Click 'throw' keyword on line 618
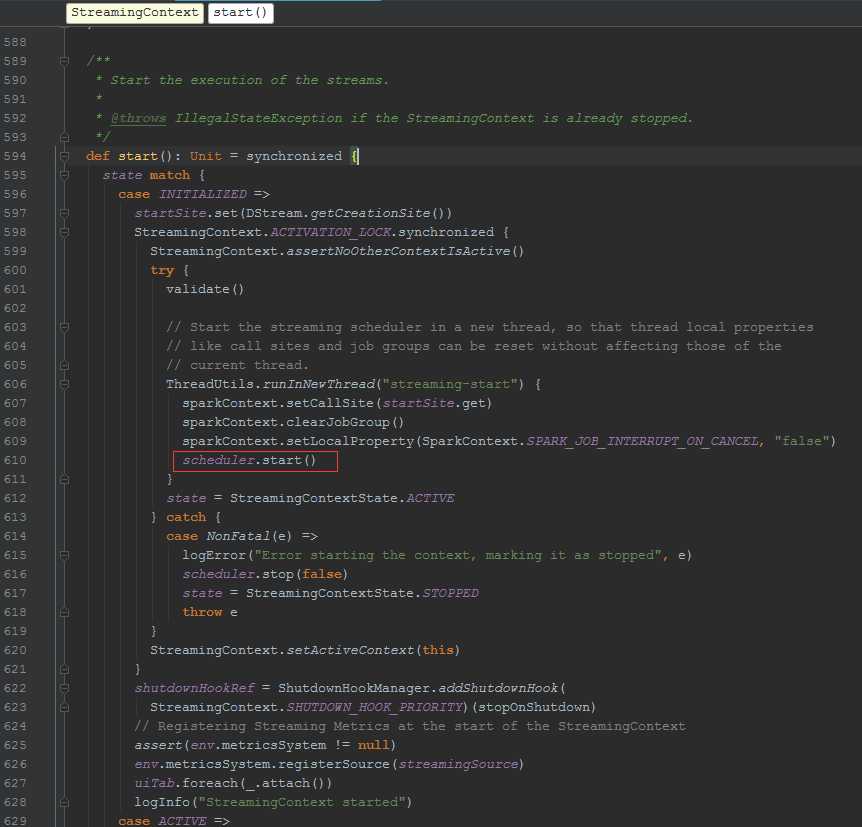 tap(202, 612)
